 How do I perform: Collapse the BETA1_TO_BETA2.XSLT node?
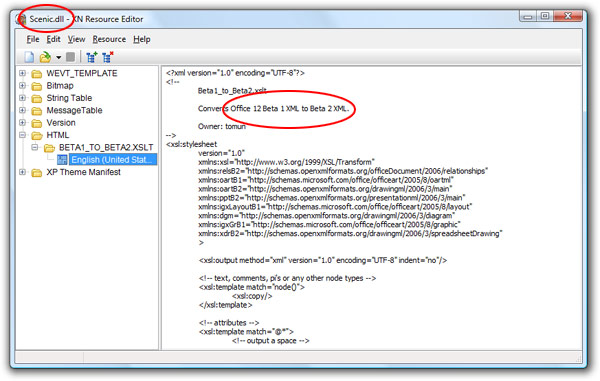pyautogui.click(x=35, y=147)
